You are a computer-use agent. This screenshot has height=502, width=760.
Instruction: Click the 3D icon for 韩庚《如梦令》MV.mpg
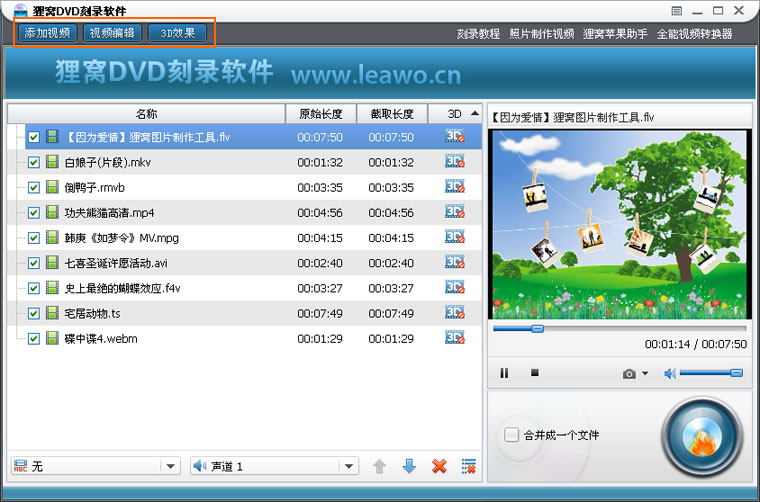(x=455, y=237)
